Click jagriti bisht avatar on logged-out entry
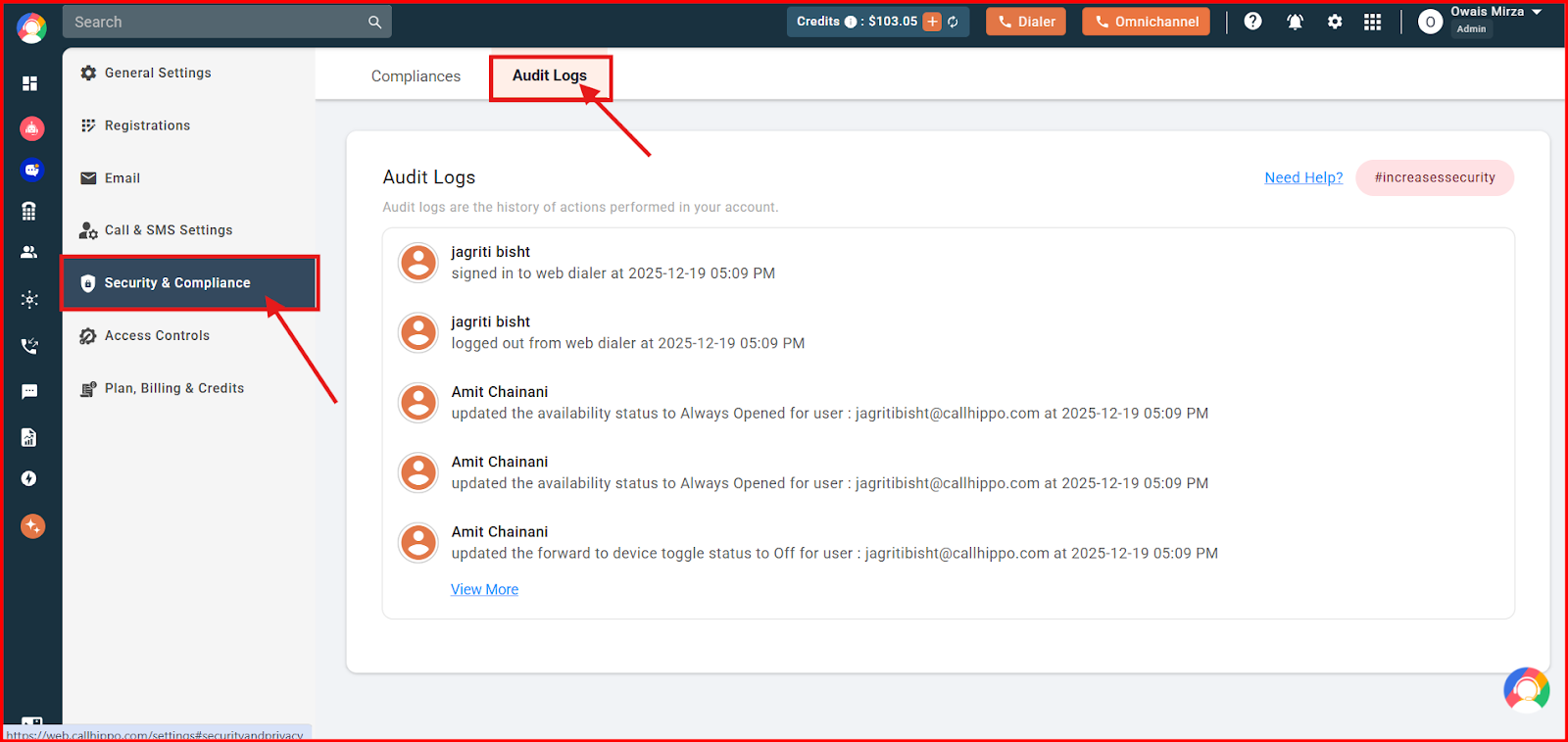Image resolution: width=1568 pixels, height=742 pixels. tap(418, 332)
